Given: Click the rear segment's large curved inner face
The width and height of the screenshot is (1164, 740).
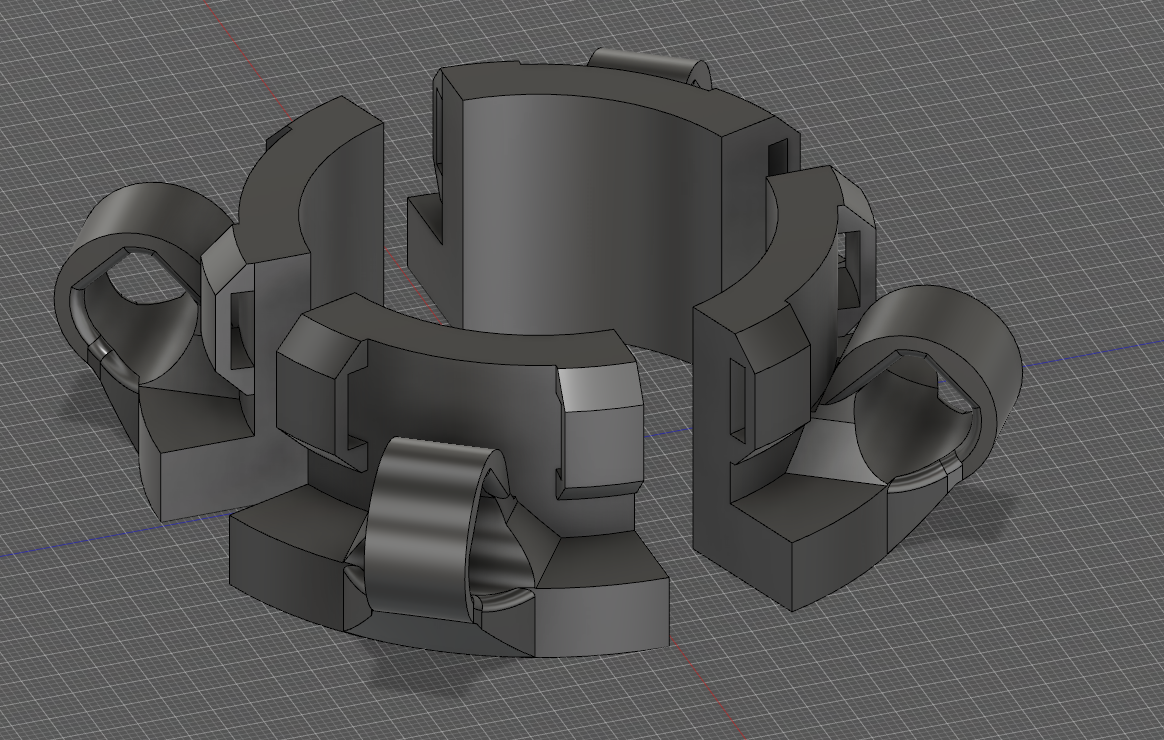Looking at the screenshot, I should [x=594, y=230].
